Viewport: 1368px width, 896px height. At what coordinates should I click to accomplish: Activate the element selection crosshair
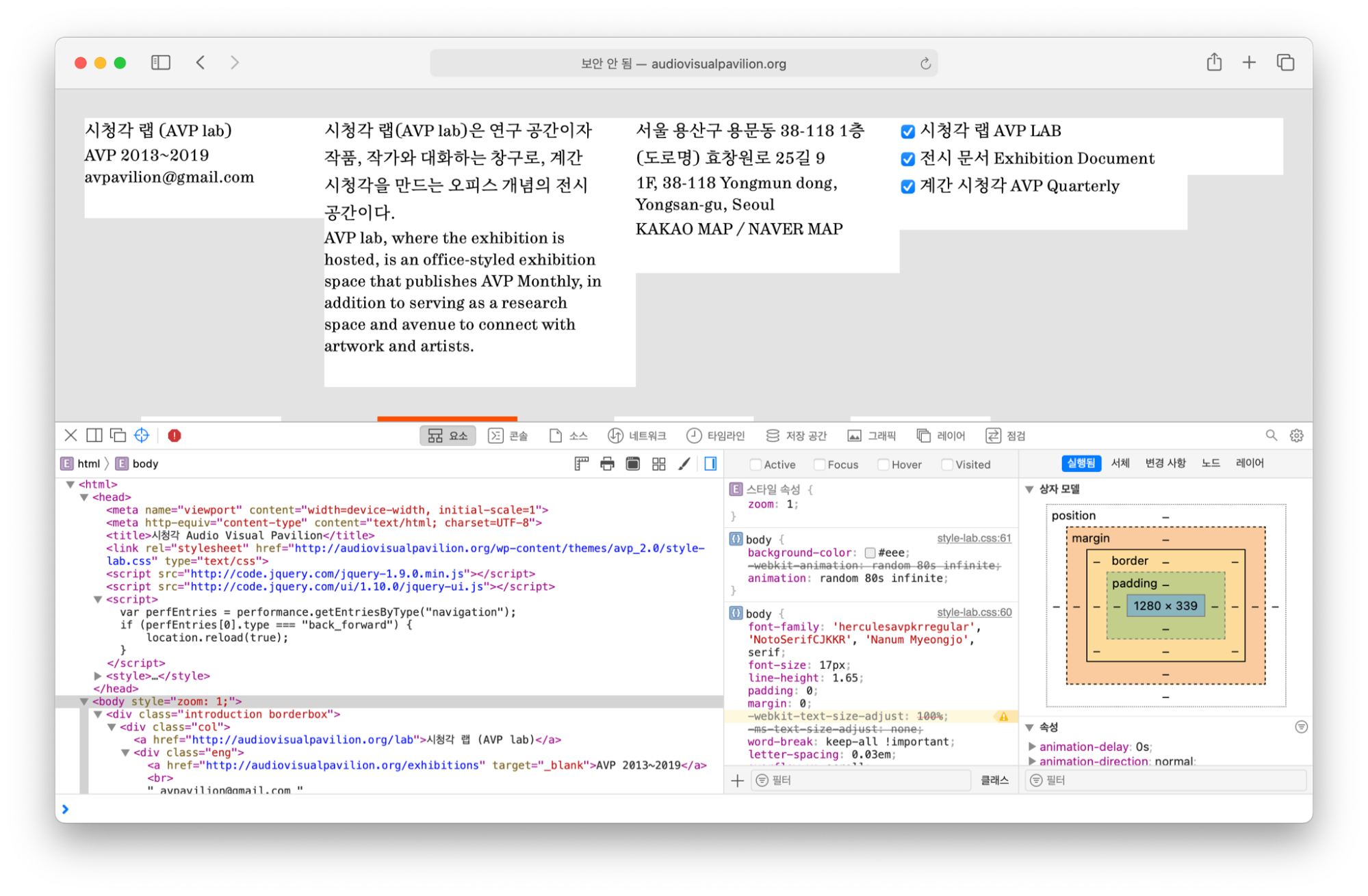coord(142,436)
